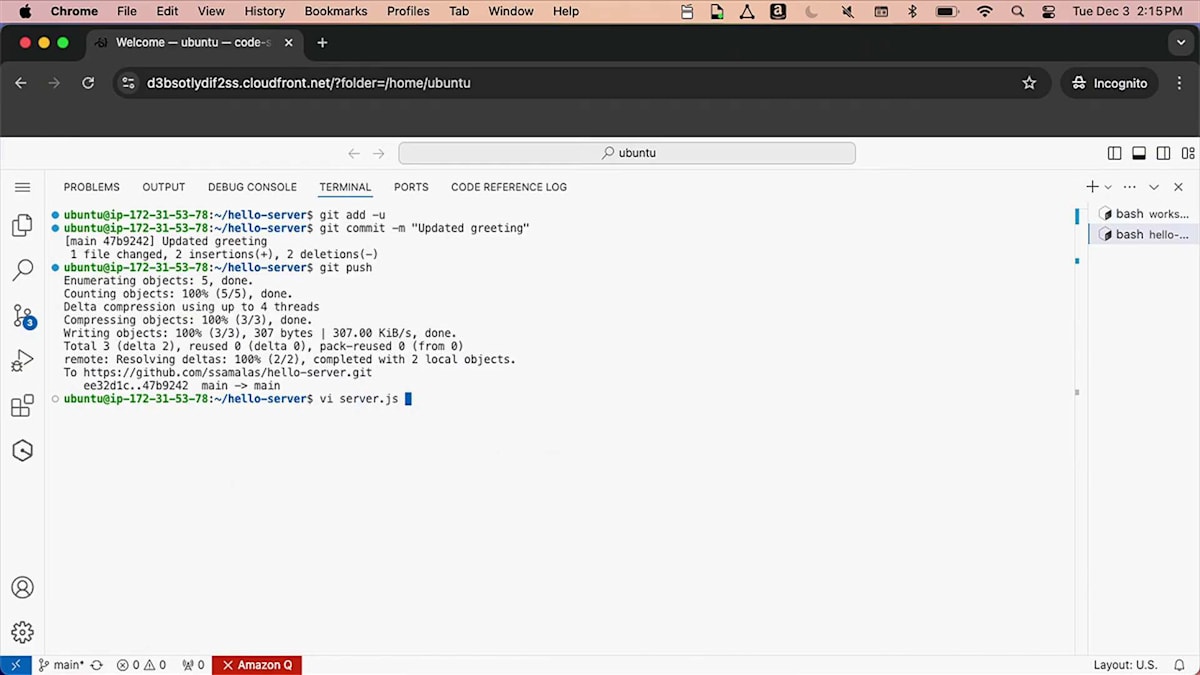The height and width of the screenshot is (675, 1200).
Task: Create new terminal with plus icon
Action: pos(1092,187)
